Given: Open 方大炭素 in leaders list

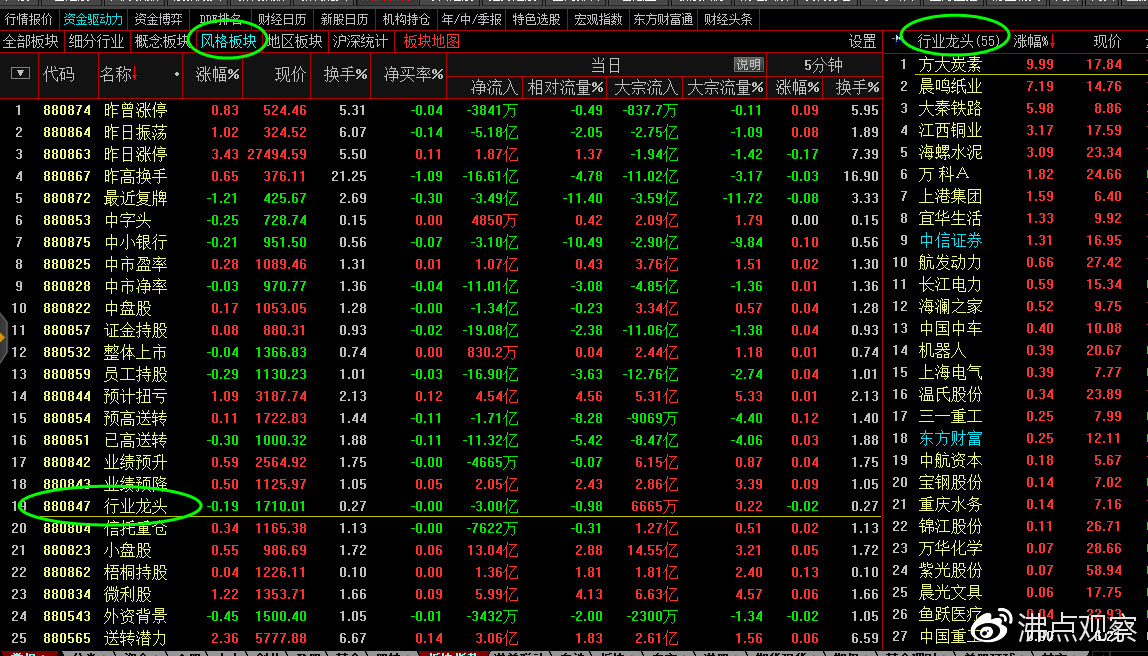Looking at the screenshot, I should (x=950, y=64).
